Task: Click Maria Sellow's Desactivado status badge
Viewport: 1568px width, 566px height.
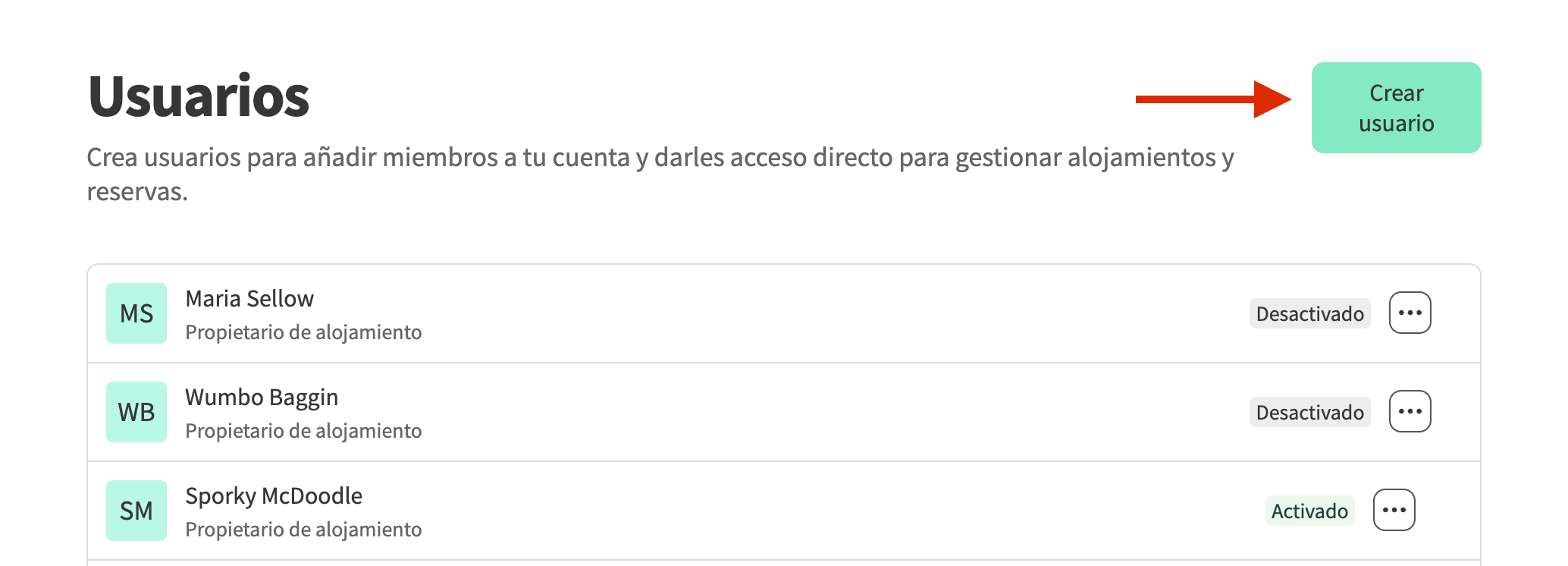Action: tap(1309, 313)
